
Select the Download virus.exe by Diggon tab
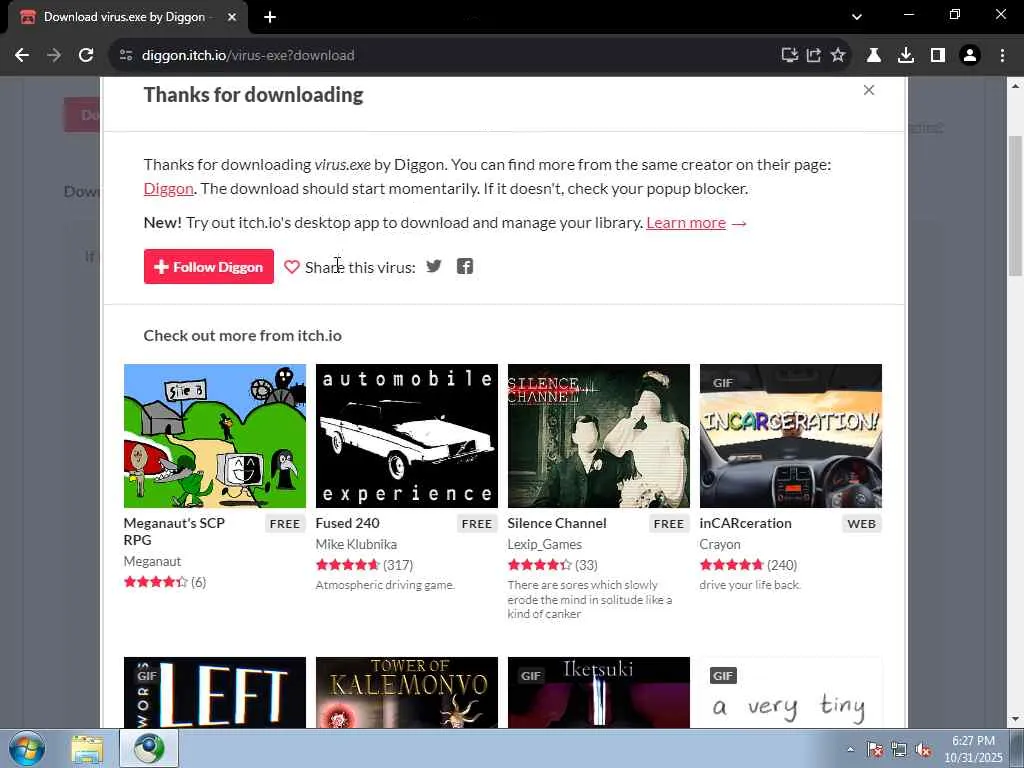click(x=124, y=17)
